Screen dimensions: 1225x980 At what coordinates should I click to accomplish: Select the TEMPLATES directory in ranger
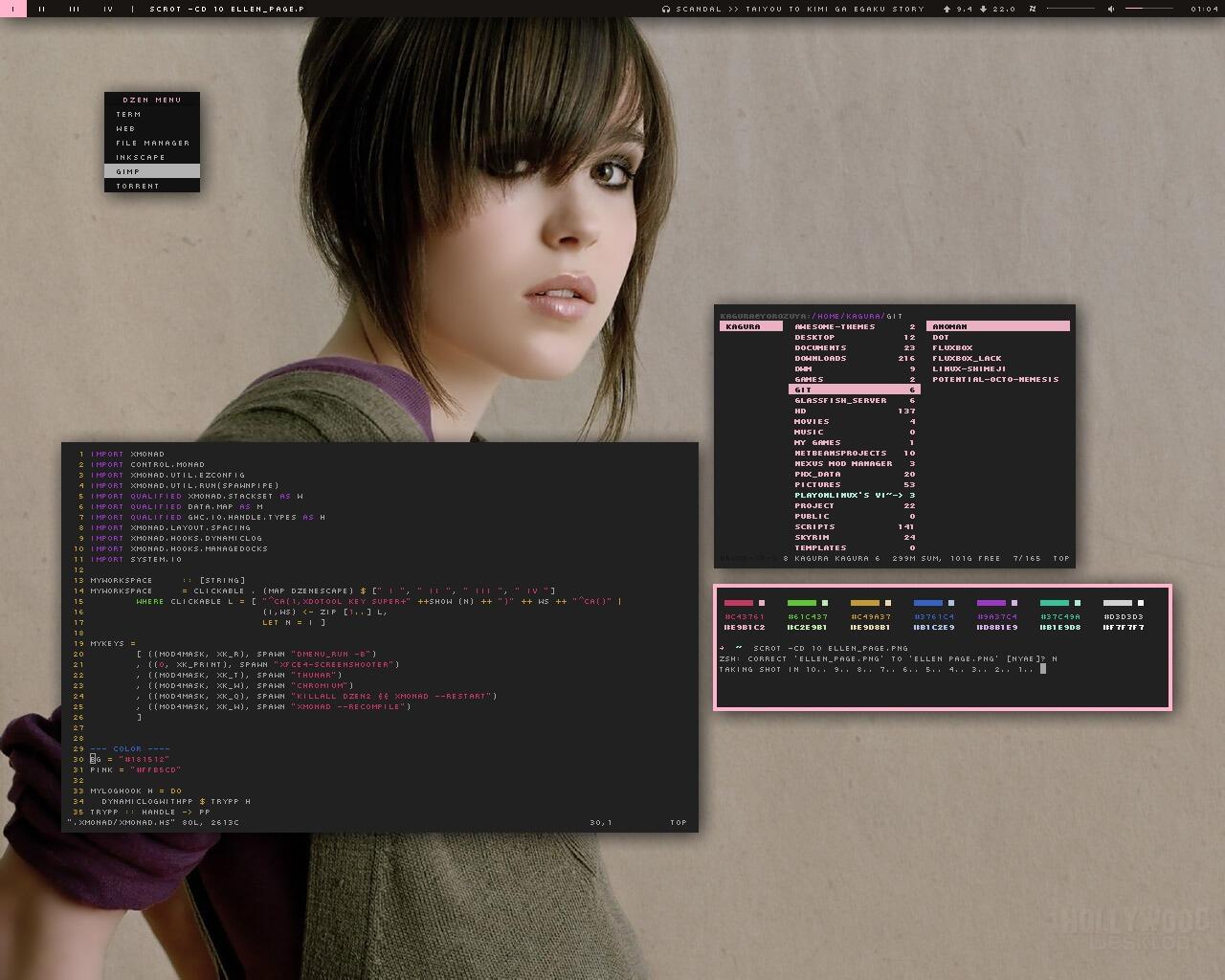point(855,547)
